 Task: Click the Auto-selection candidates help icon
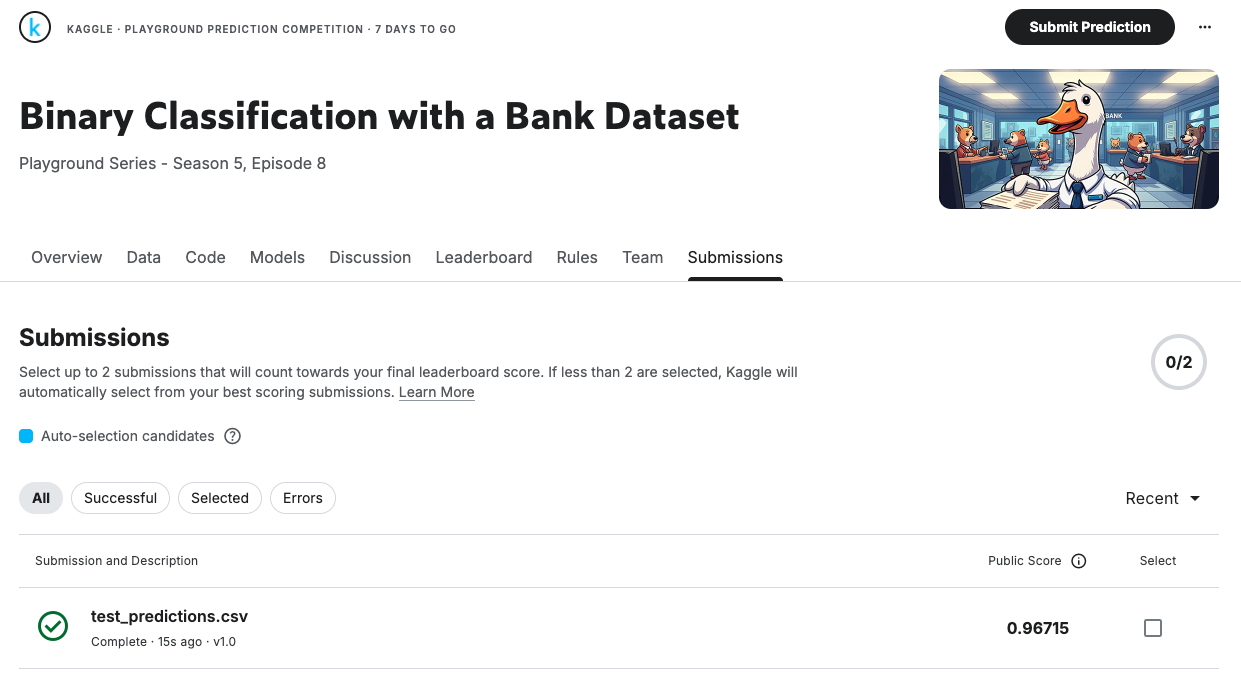tap(233, 436)
